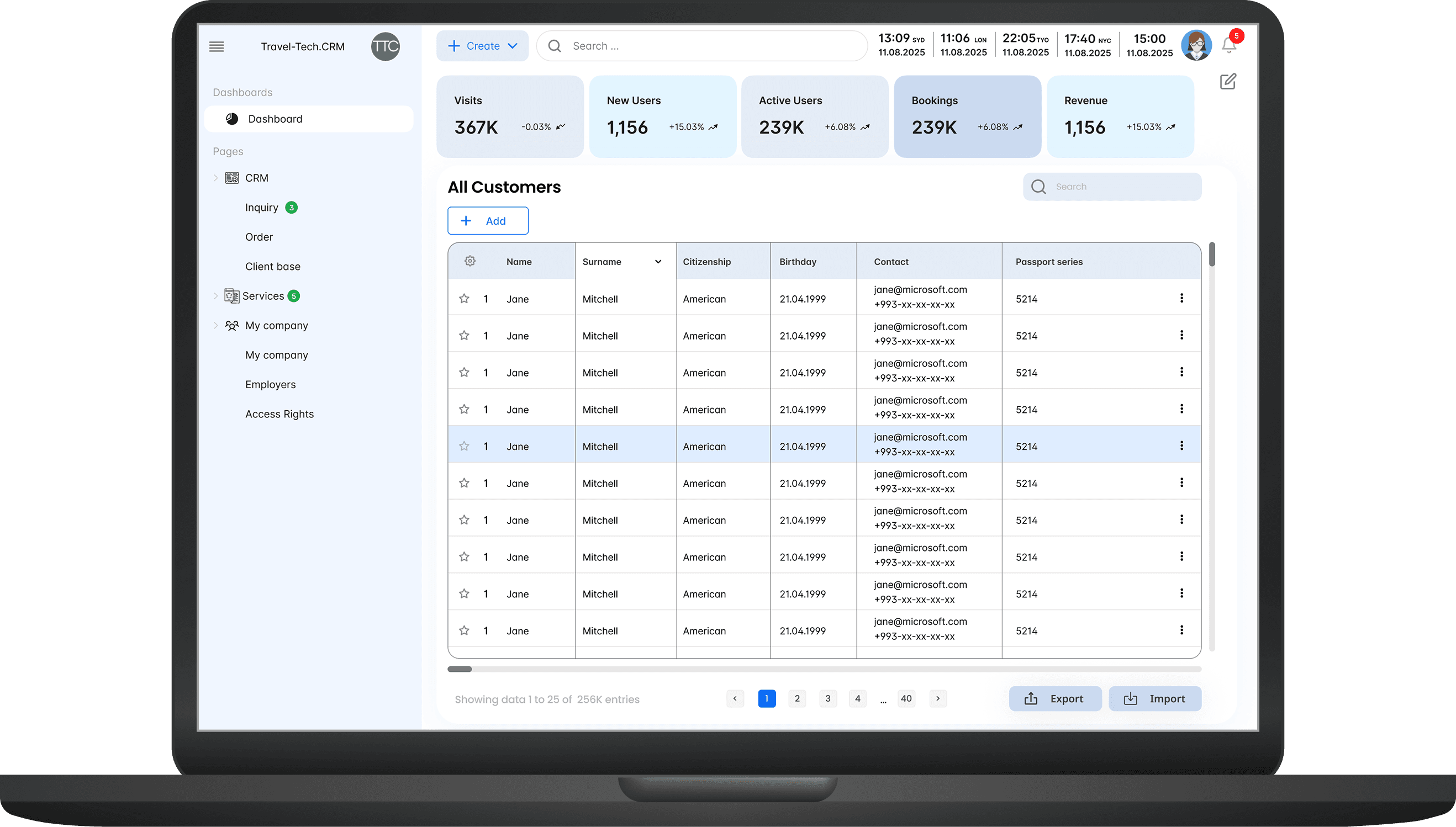Toggle favorite star on highlighted row
The image size is (1456, 827).
[x=465, y=447]
